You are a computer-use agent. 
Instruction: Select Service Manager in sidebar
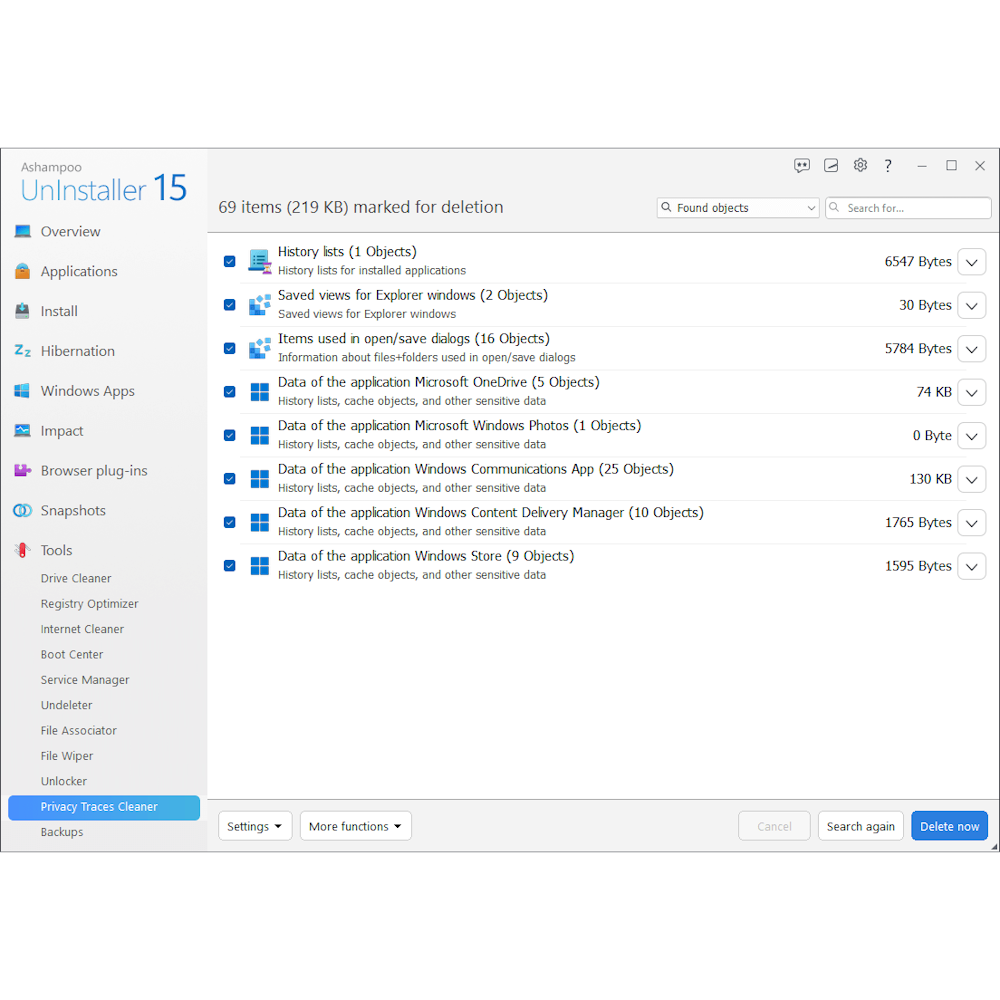click(x=85, y=680)
